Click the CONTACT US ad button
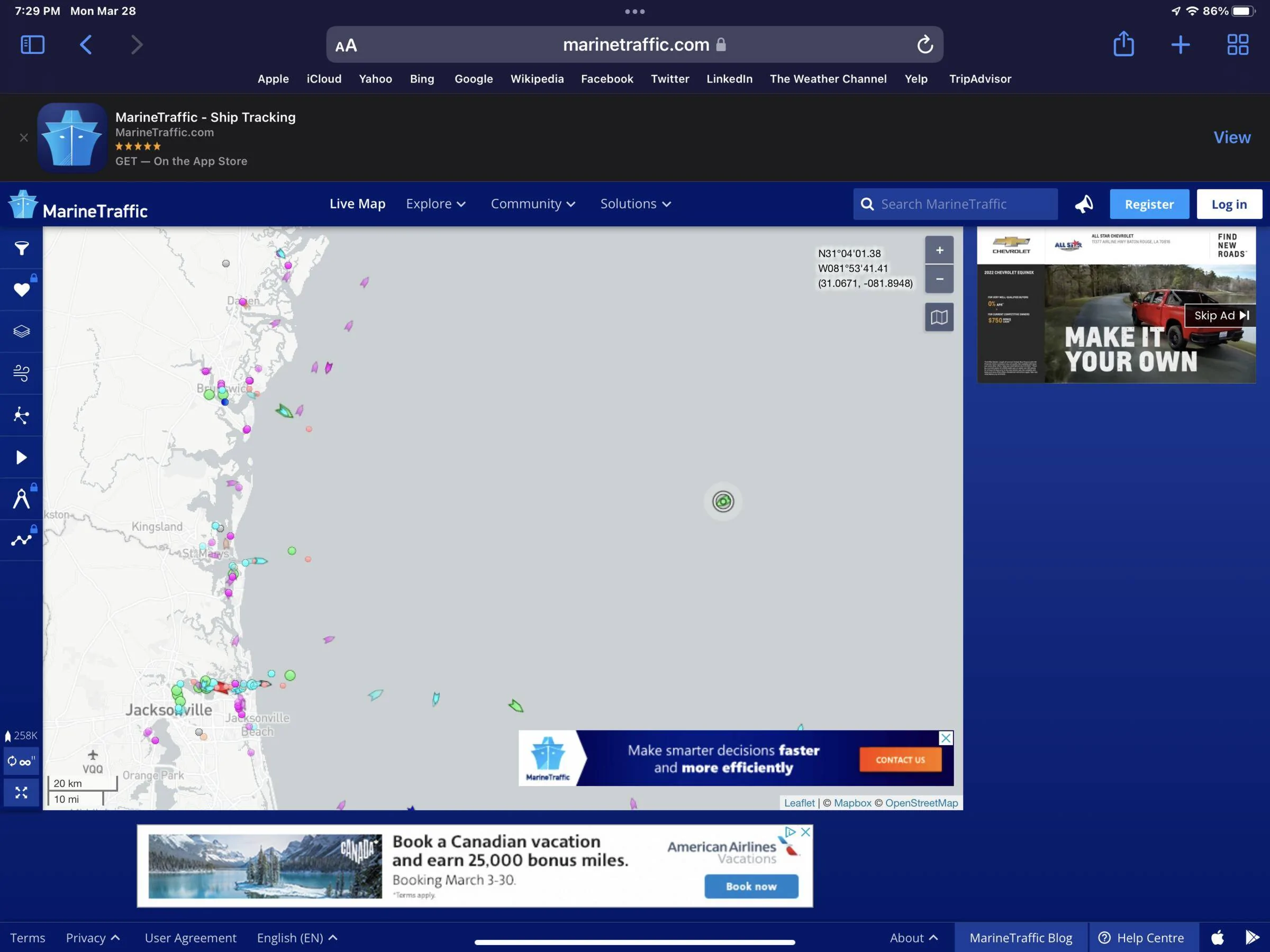Image resolution: width=1270 pixels, height=952 pixels. click(900, 760)
